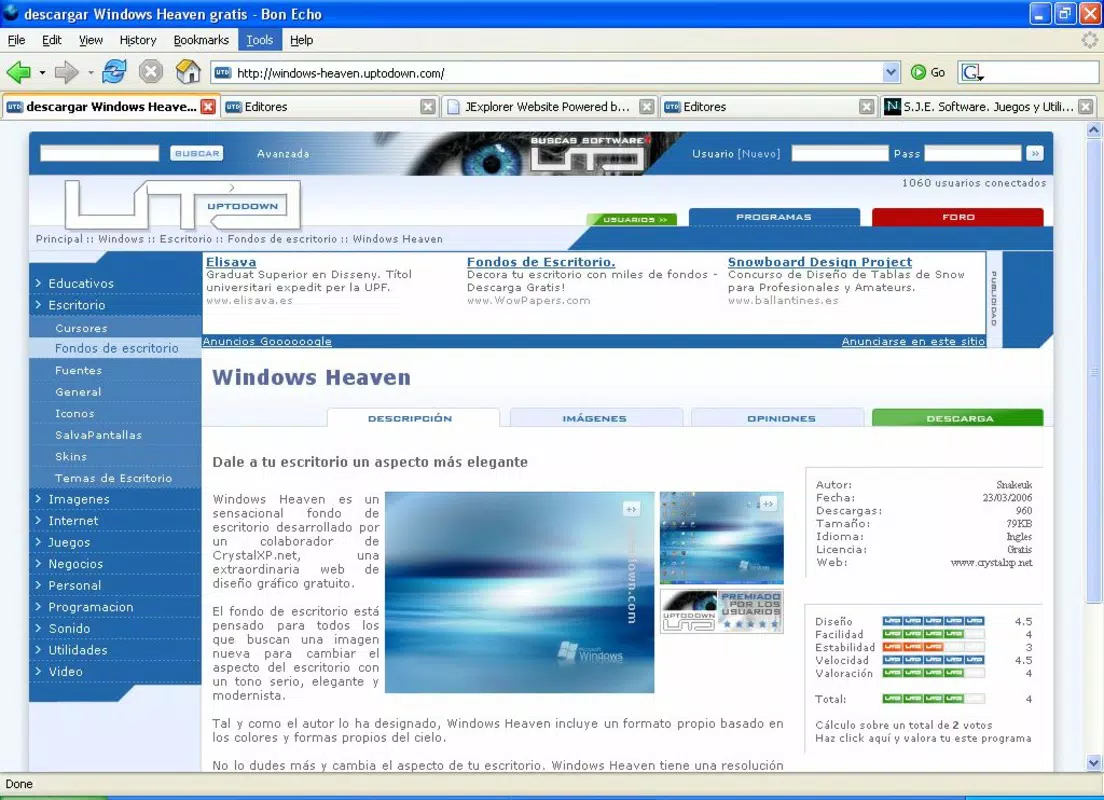Open the Bookmarks menu
1104x800 pixels.
201,40
